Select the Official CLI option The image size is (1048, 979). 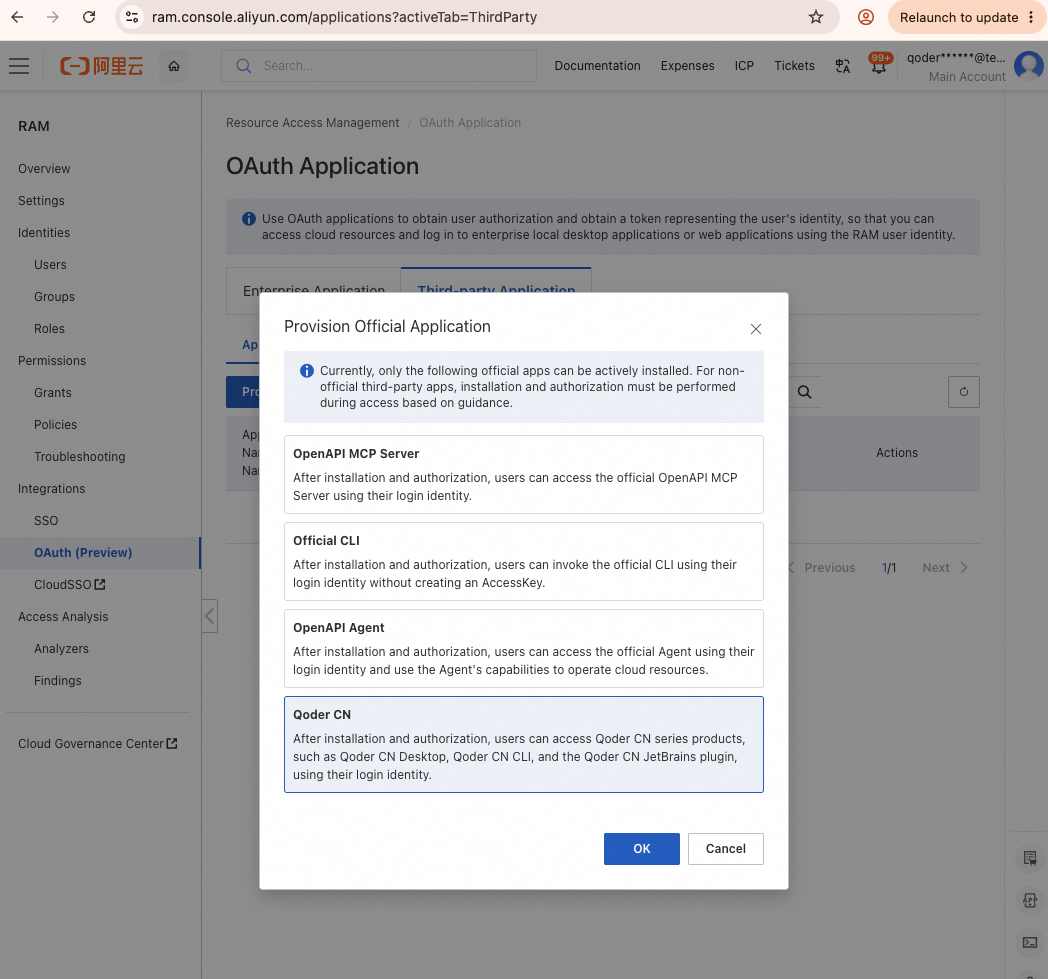click(x=523, y=561)
